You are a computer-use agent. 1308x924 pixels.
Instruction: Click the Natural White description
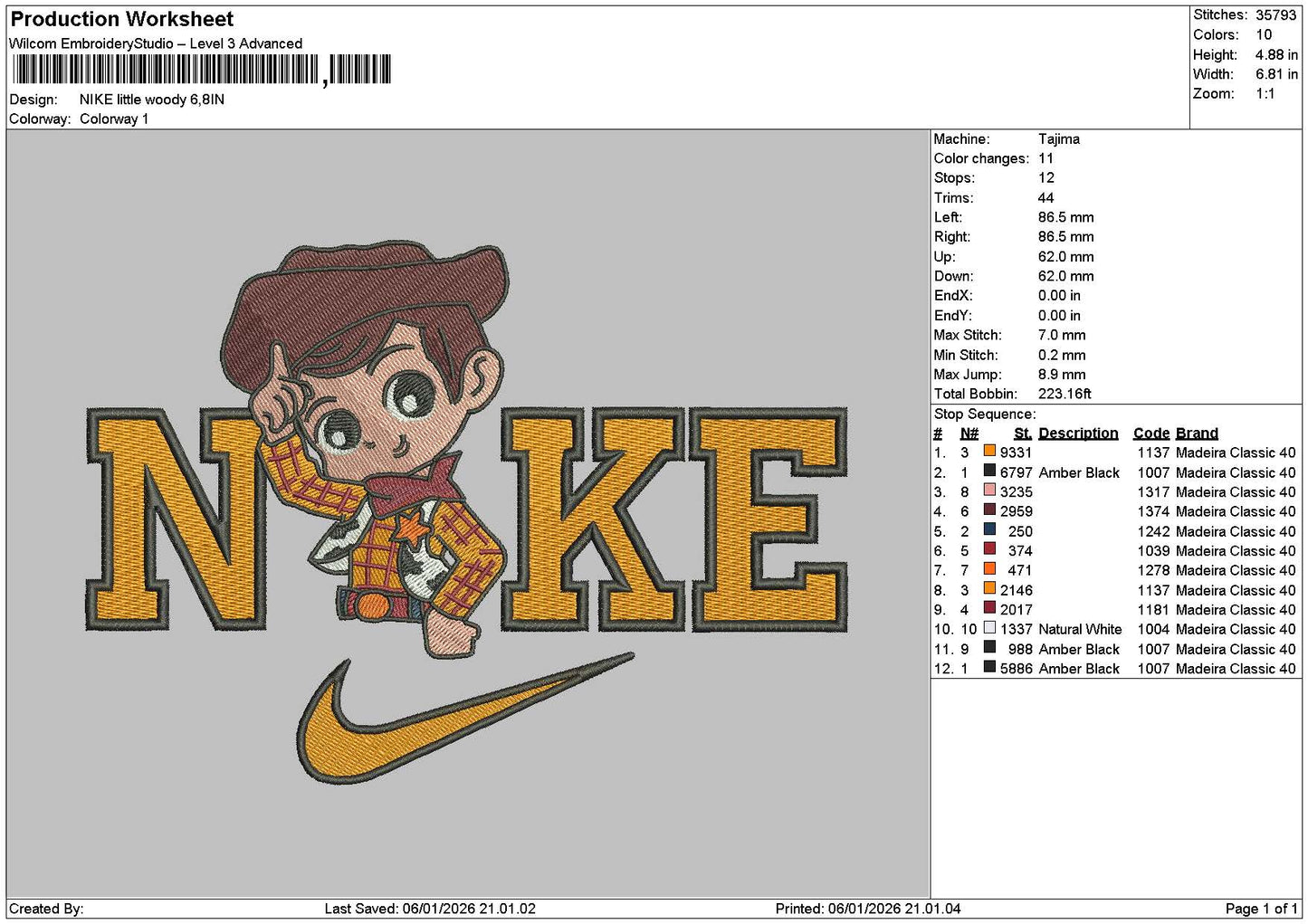point(1080,629)
